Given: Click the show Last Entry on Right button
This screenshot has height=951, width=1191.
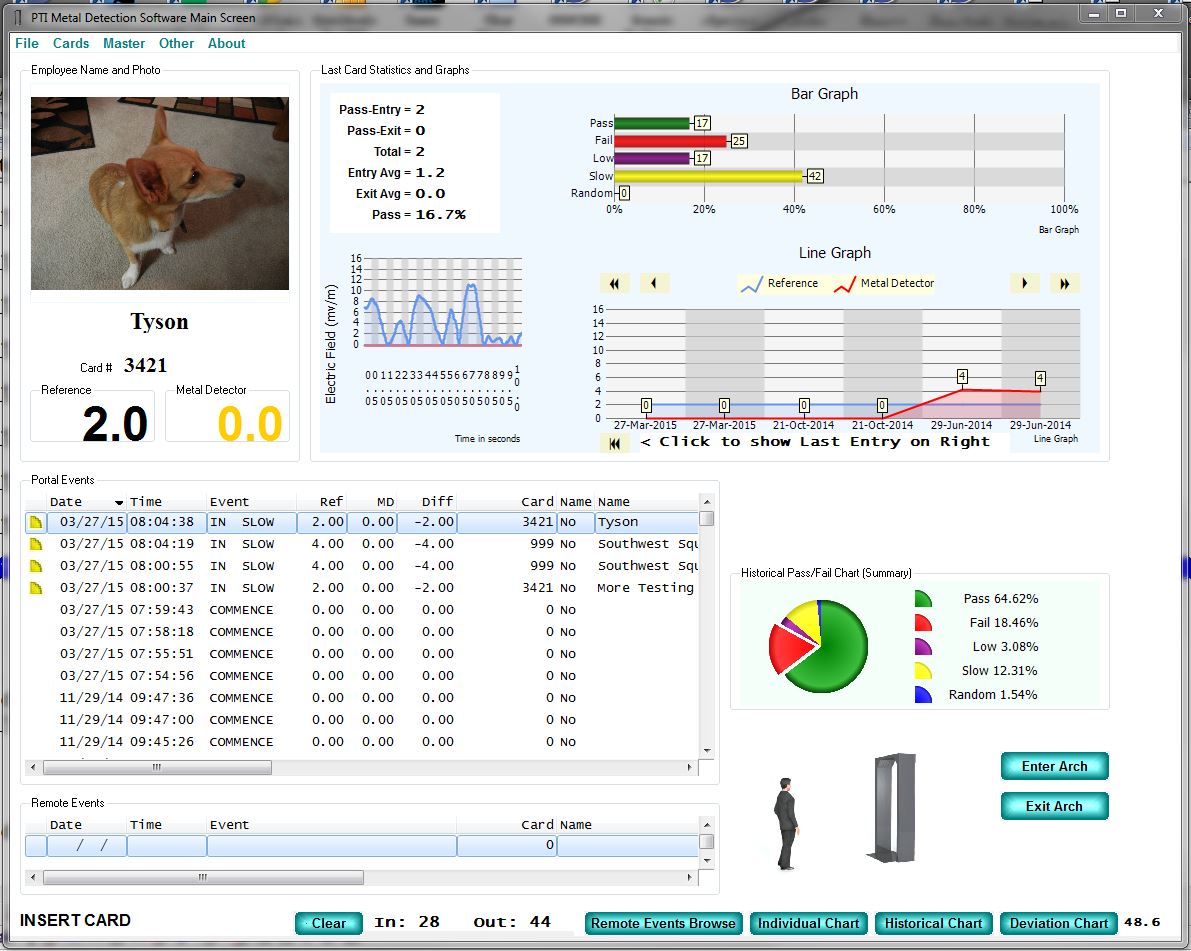Looking at the screenshot, I should [x=614, y=443].
